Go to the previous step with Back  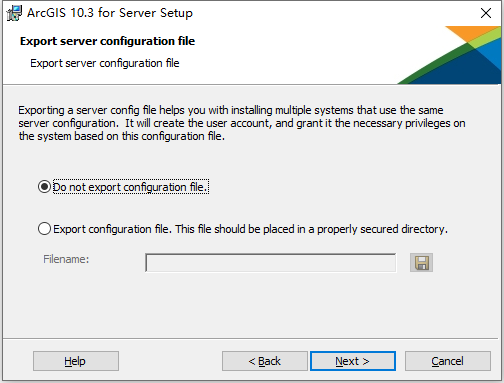pos(265,361)
